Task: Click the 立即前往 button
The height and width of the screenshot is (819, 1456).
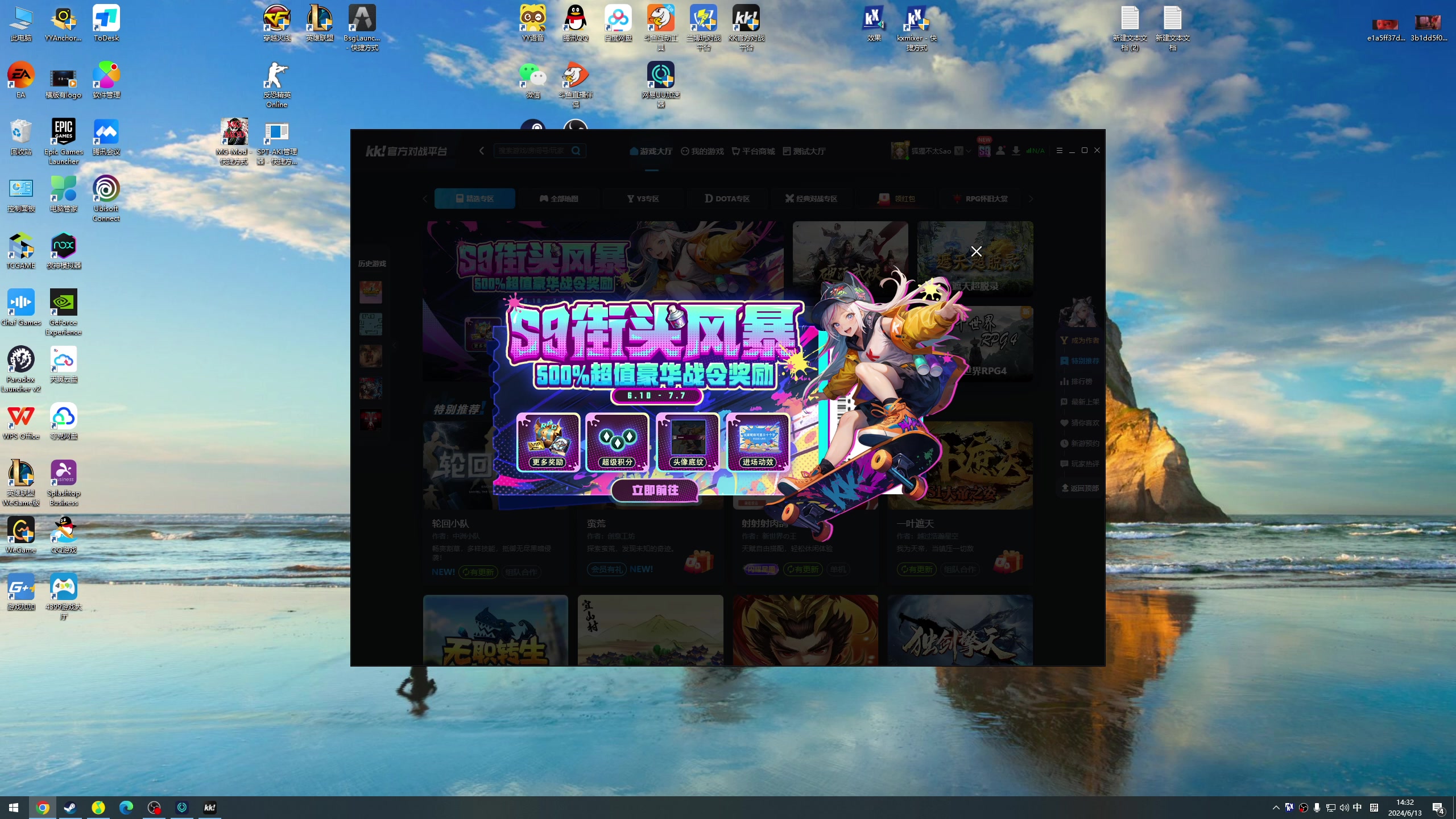Action: 655,490
